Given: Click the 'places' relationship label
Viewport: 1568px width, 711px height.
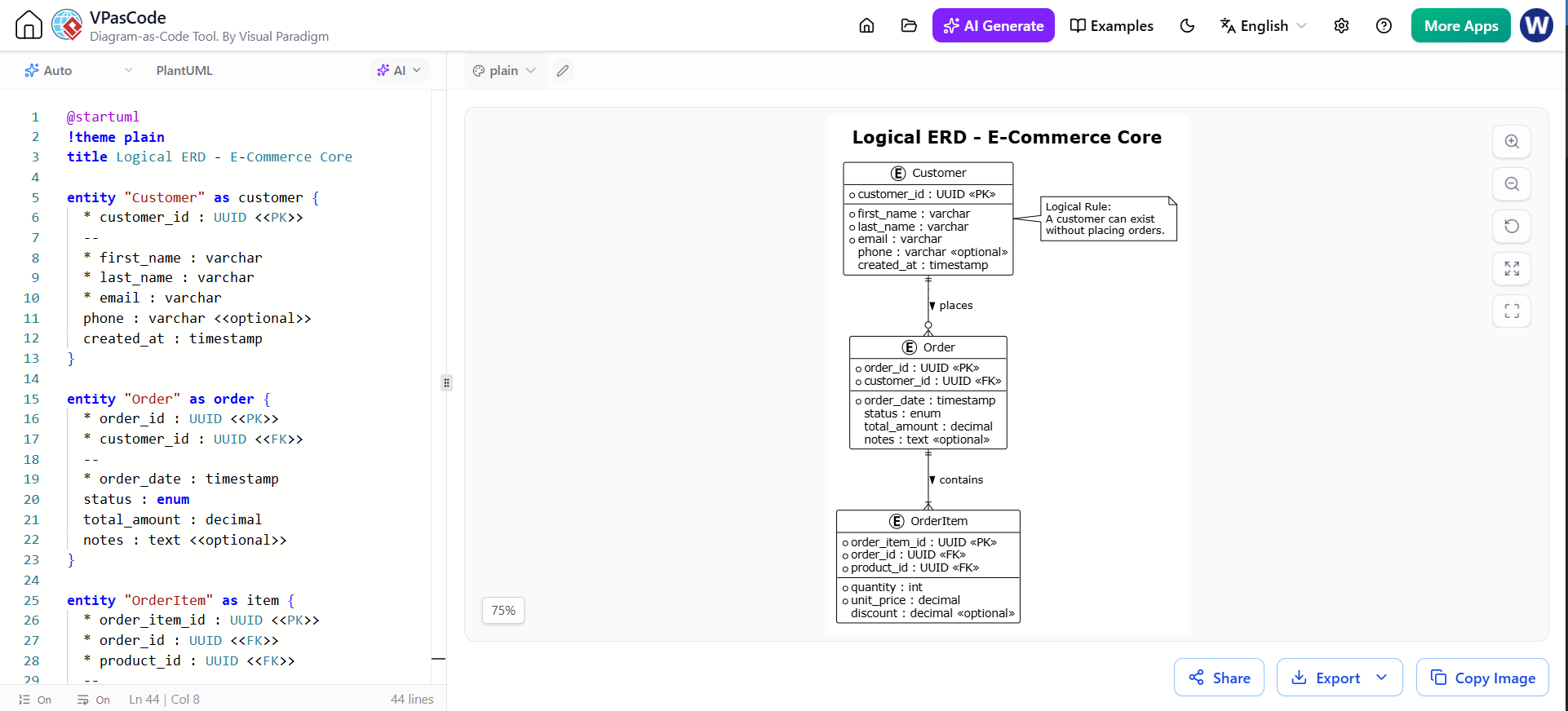Looking at the screenshot, I should click(x=955, y=306).
